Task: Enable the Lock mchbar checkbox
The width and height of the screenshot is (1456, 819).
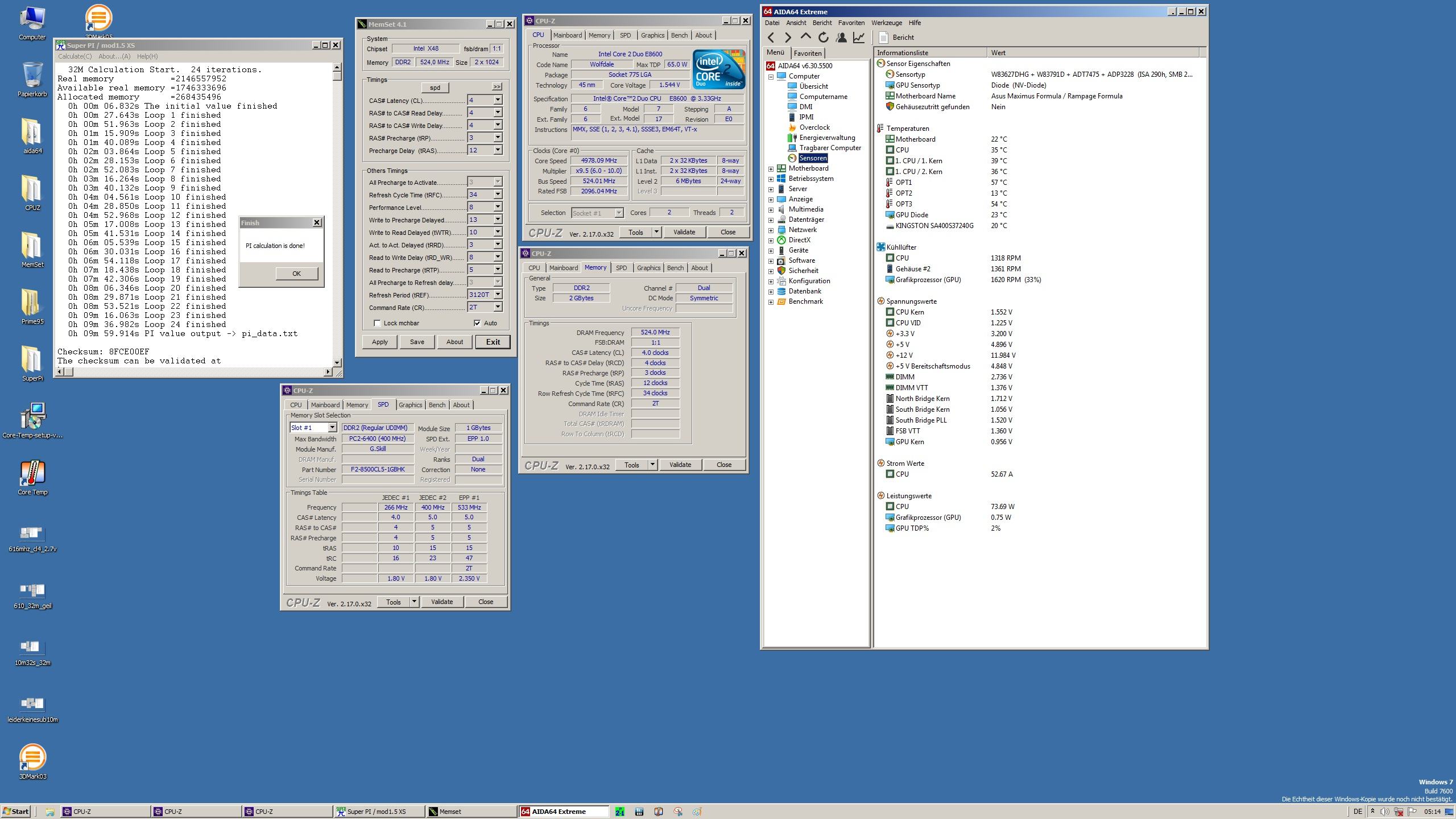Action: tap(377, 323)
